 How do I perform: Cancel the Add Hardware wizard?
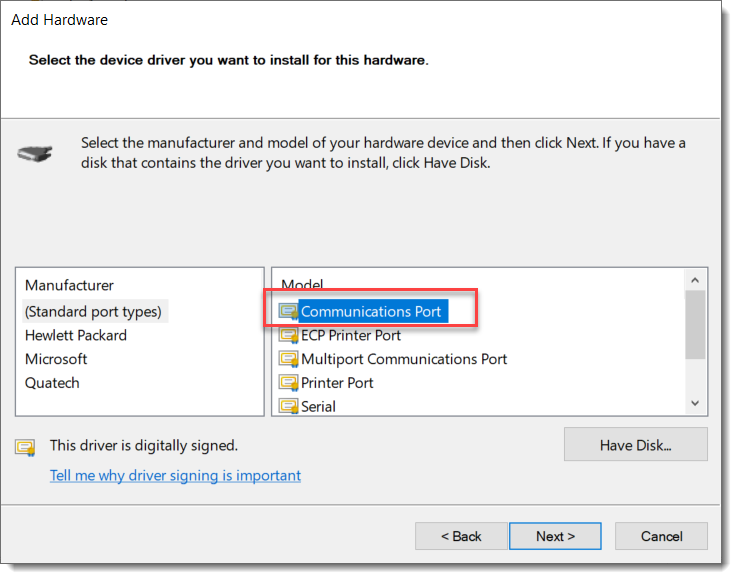click(661, 536)
